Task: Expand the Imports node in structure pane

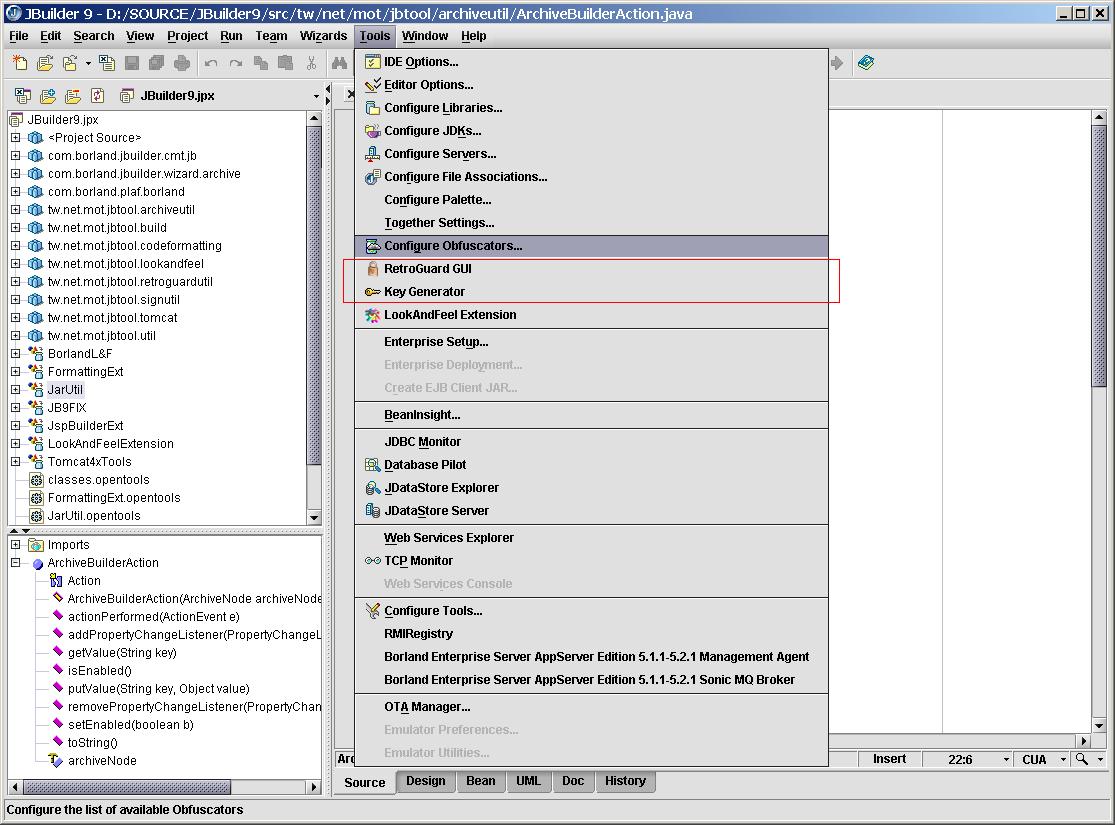Action: click(16, 545)
